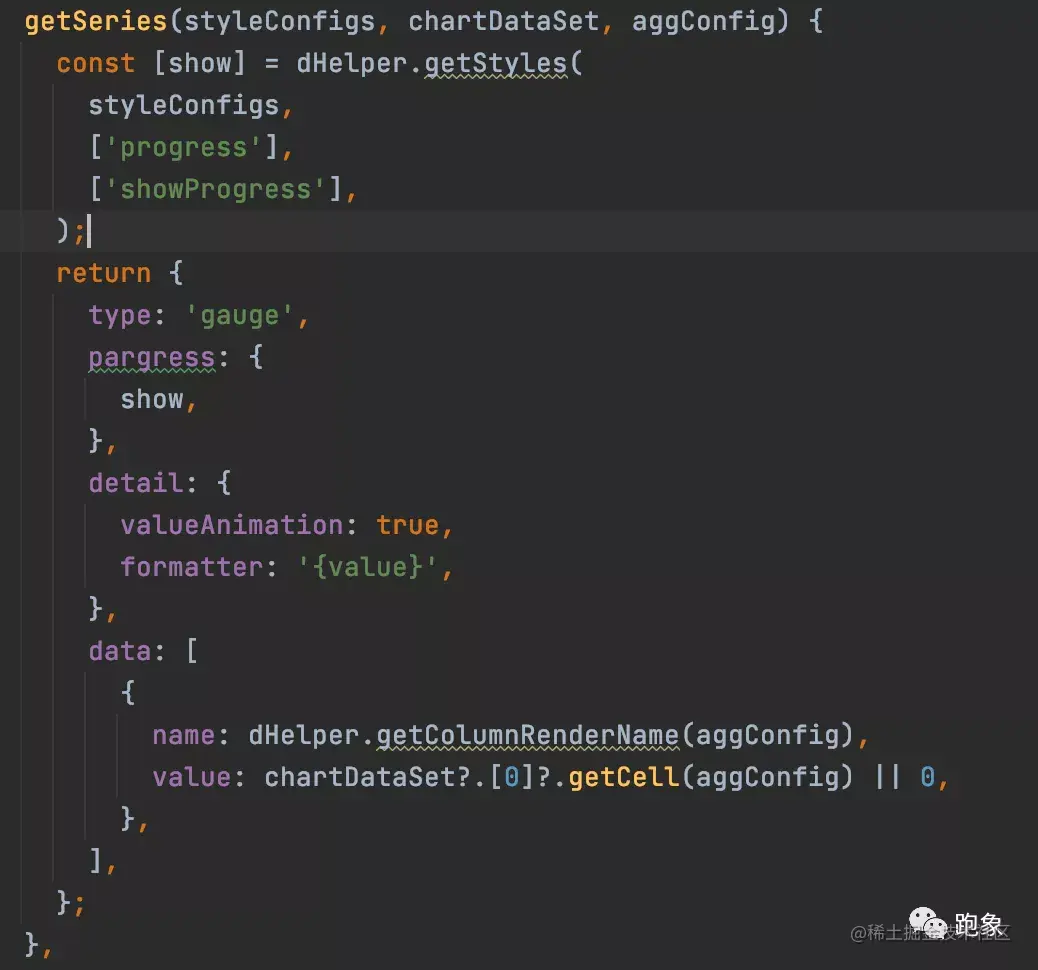Image resolution: width=1038 pixels, height=970 pixels.
Task: Click the getSeries method name
Action: (96, 21)
